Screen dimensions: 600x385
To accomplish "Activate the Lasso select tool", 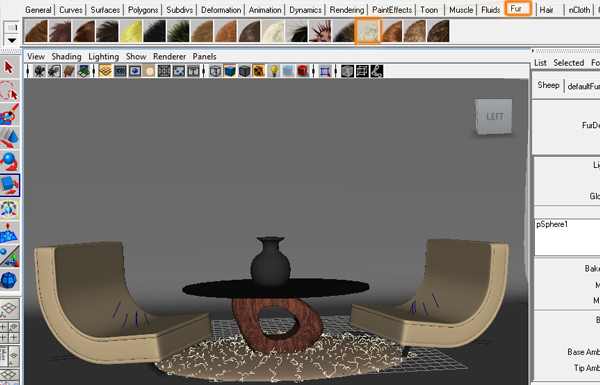I will click(x=10, y=91).
